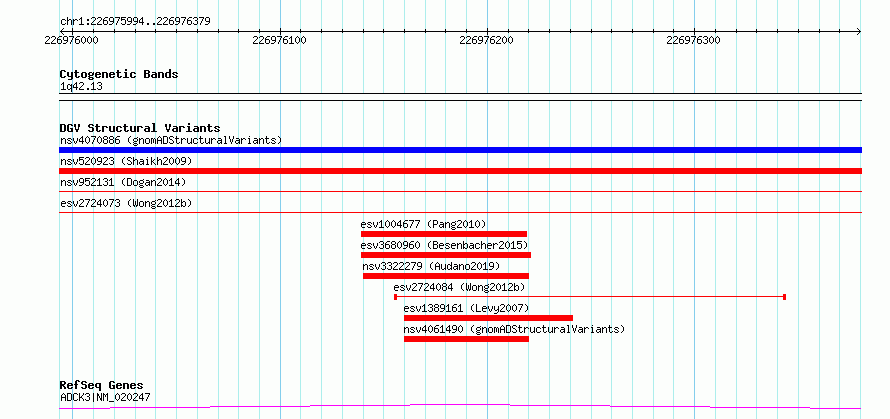Image resolution: width=890 pixels, height=419 pixels.
Task: Open the esv2724084 (Wong2012b) label
Action: tap(459, 287)
